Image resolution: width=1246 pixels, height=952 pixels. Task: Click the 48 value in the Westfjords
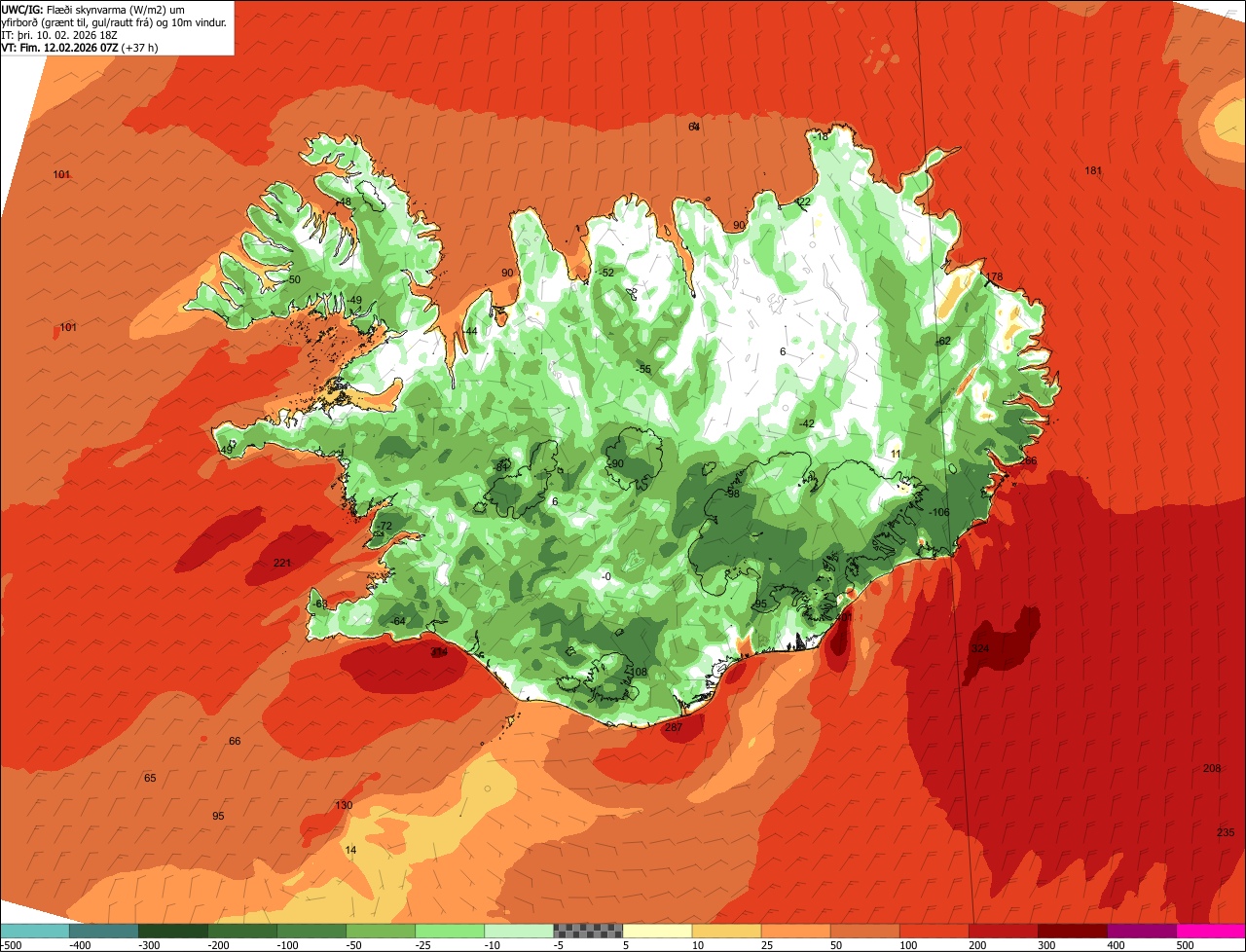coord(345,201)
